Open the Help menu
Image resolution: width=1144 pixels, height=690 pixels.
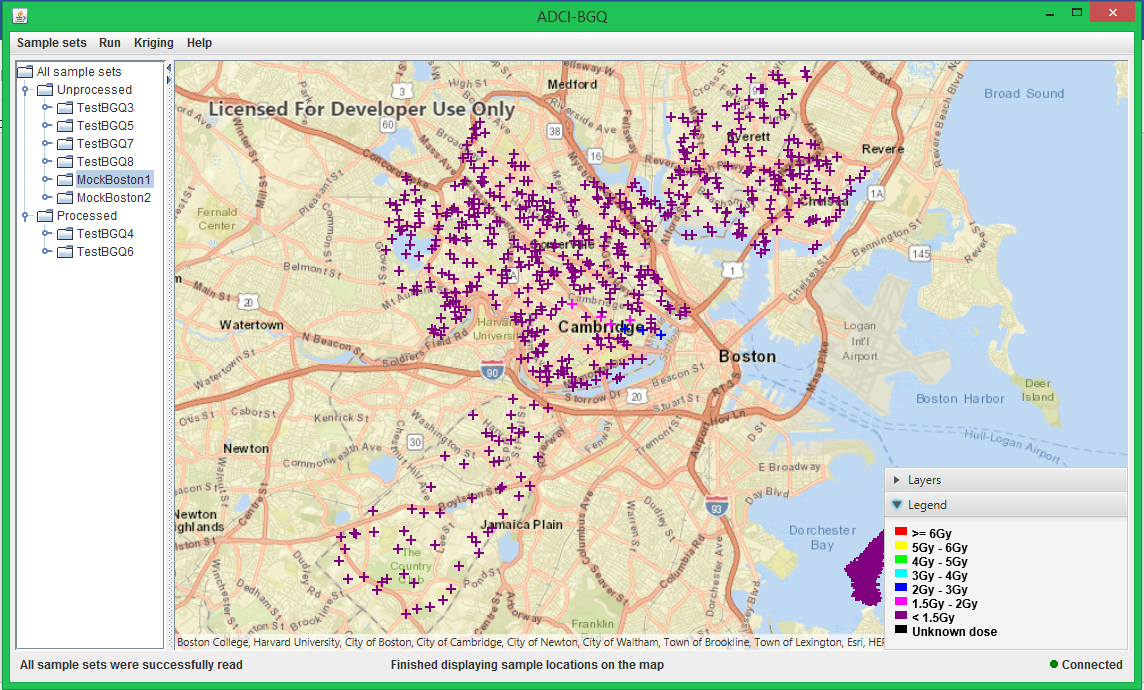[x=199, y=43]
